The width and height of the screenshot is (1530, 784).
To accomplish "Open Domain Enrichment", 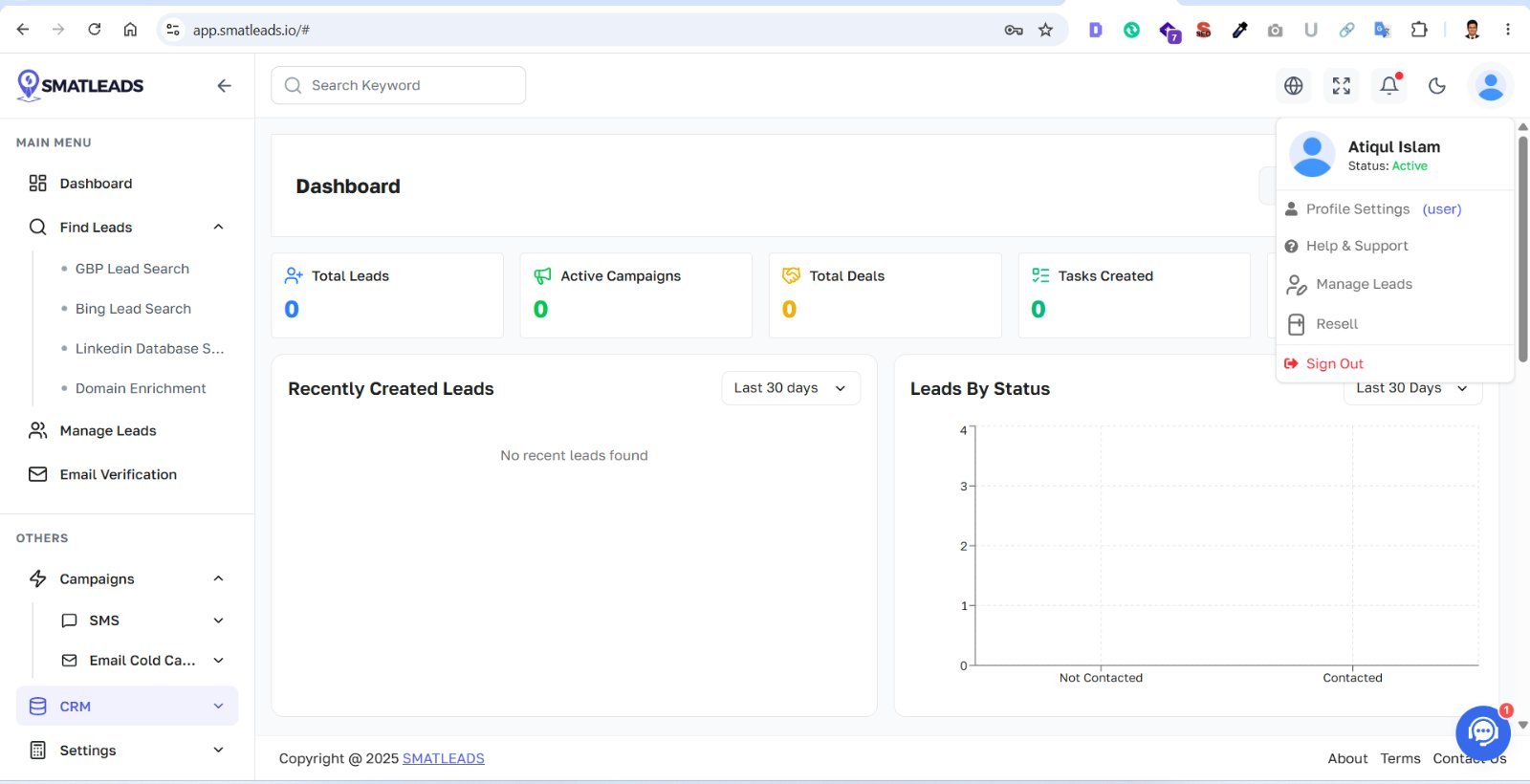I will [141, 388].
